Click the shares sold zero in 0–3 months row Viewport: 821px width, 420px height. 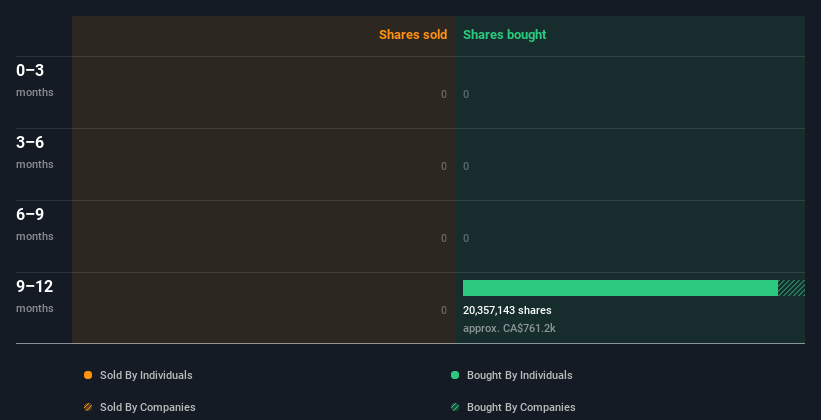pyautogui.click(x=444, y=94)
